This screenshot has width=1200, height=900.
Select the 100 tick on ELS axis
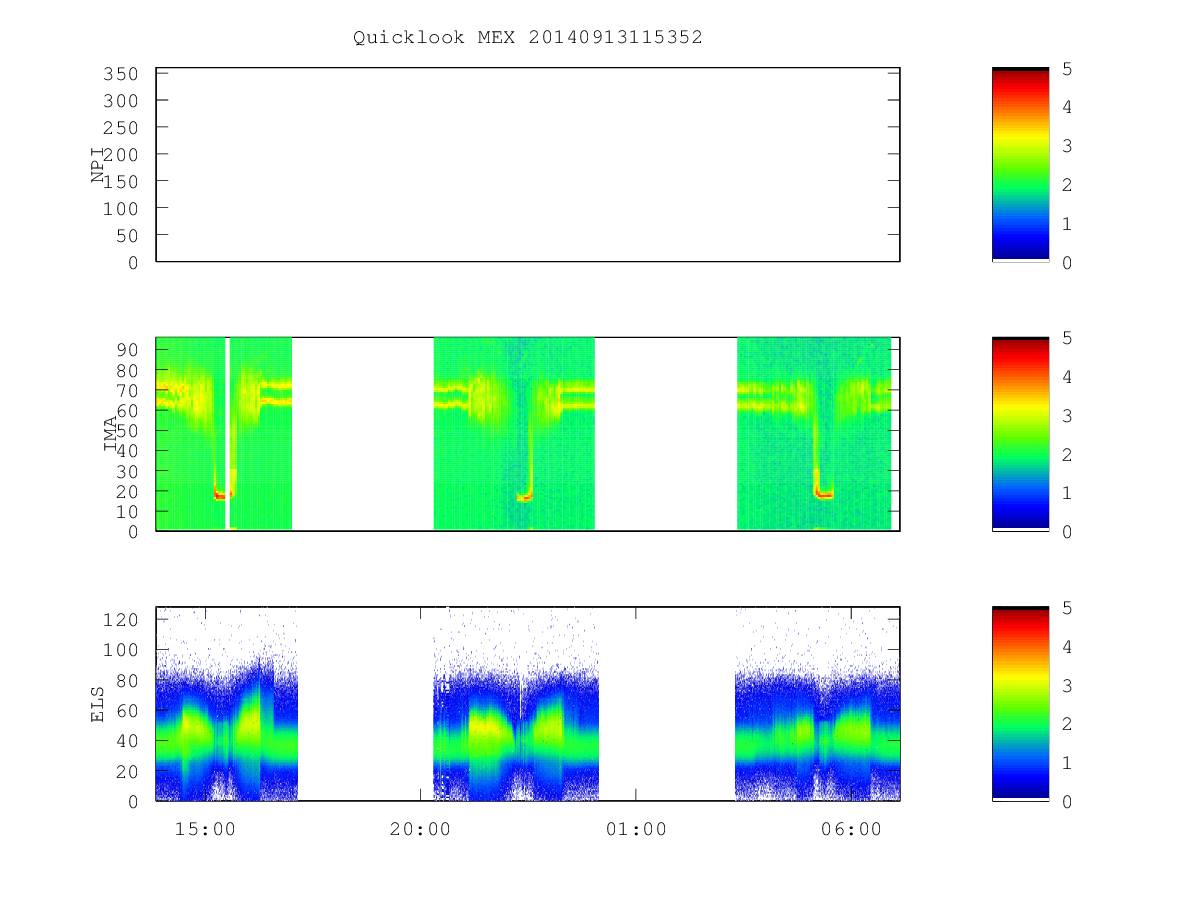click(121, 650)
